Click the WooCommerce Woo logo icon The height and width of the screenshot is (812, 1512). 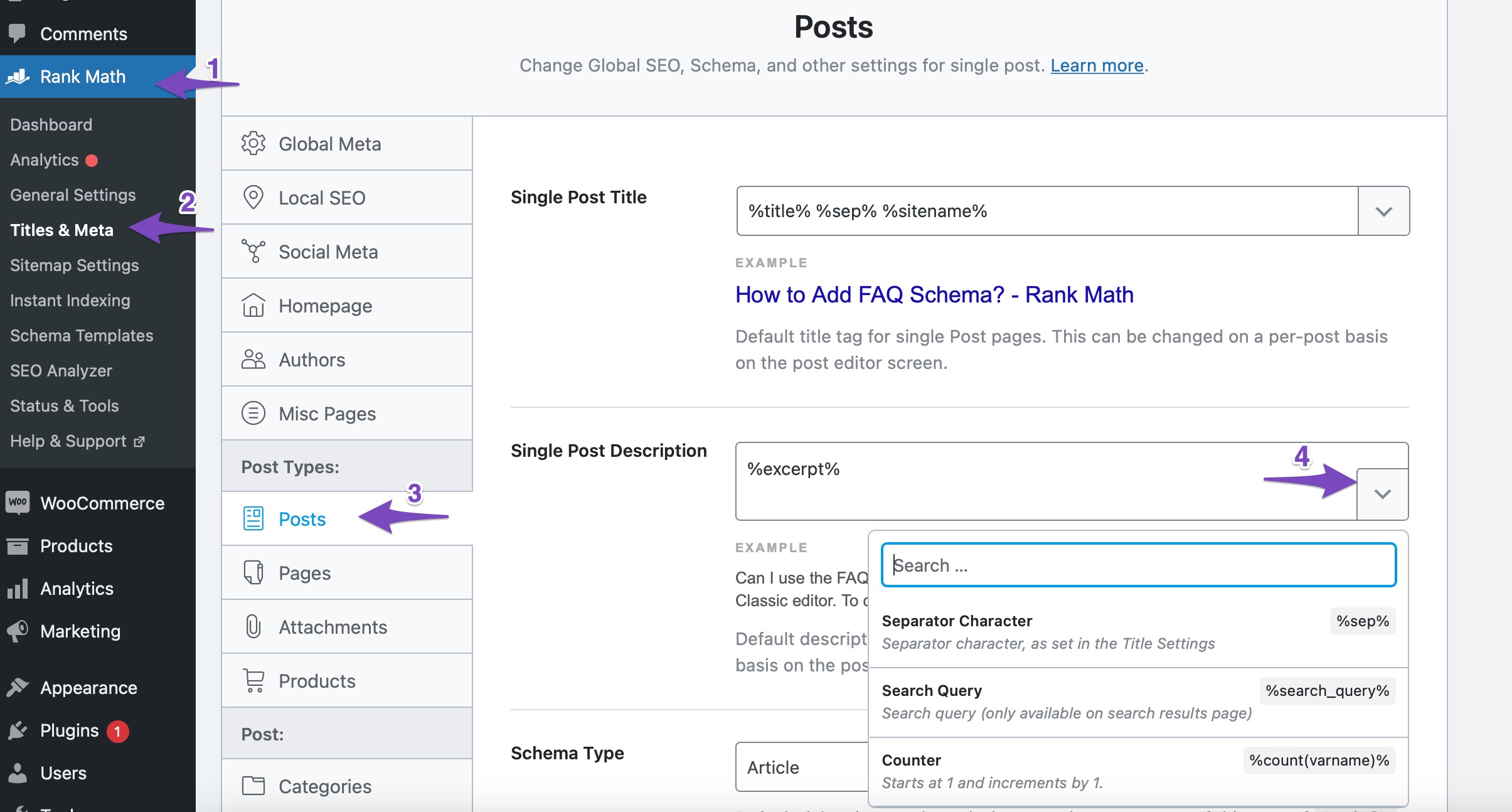pyautogui.click(x=18, y=503)
